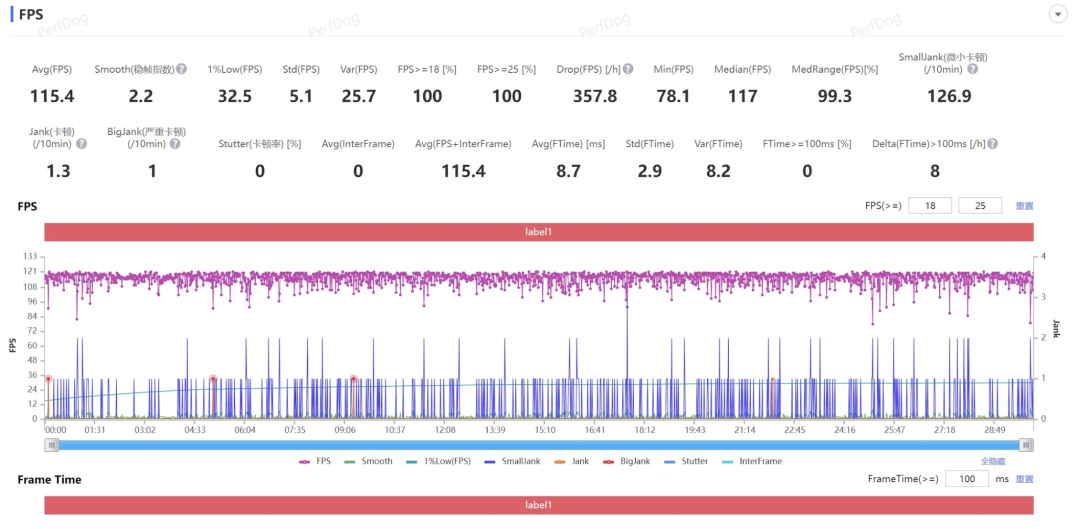
Task: Click the BigJank marker near 04:33
Action: [x=213, y=379]
